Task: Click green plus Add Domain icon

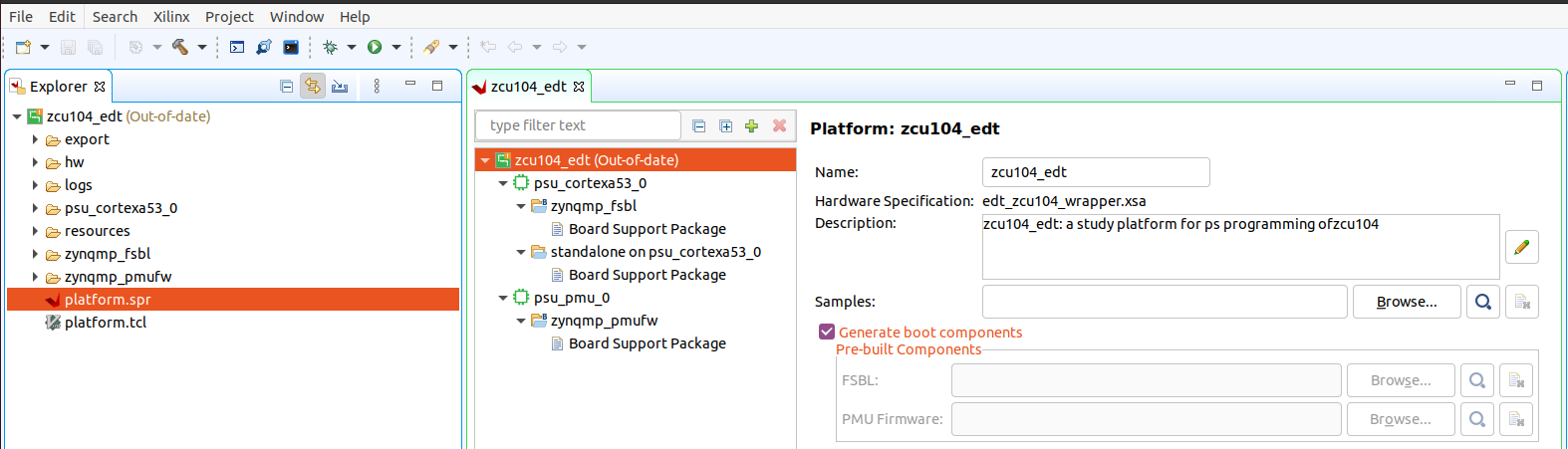Action: pos(752,125)
